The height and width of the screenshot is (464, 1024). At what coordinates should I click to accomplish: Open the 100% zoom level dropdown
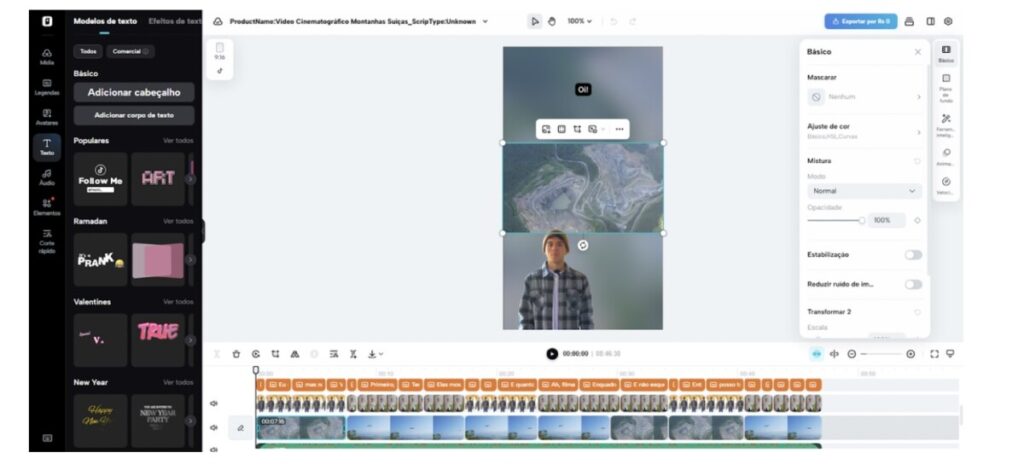[x=579, y=22]
